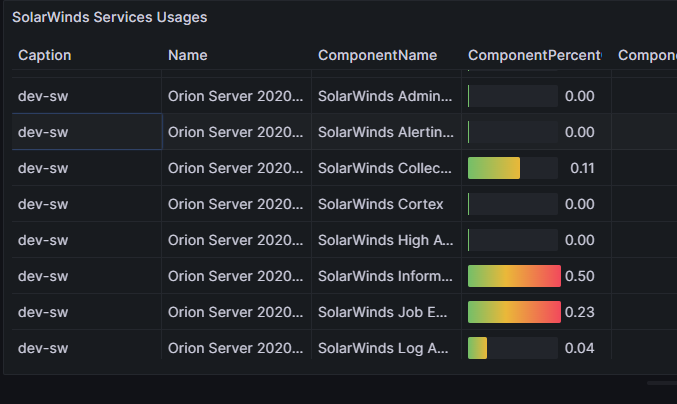Select the SolarWinds Admin... component cell

click(386, 96)
